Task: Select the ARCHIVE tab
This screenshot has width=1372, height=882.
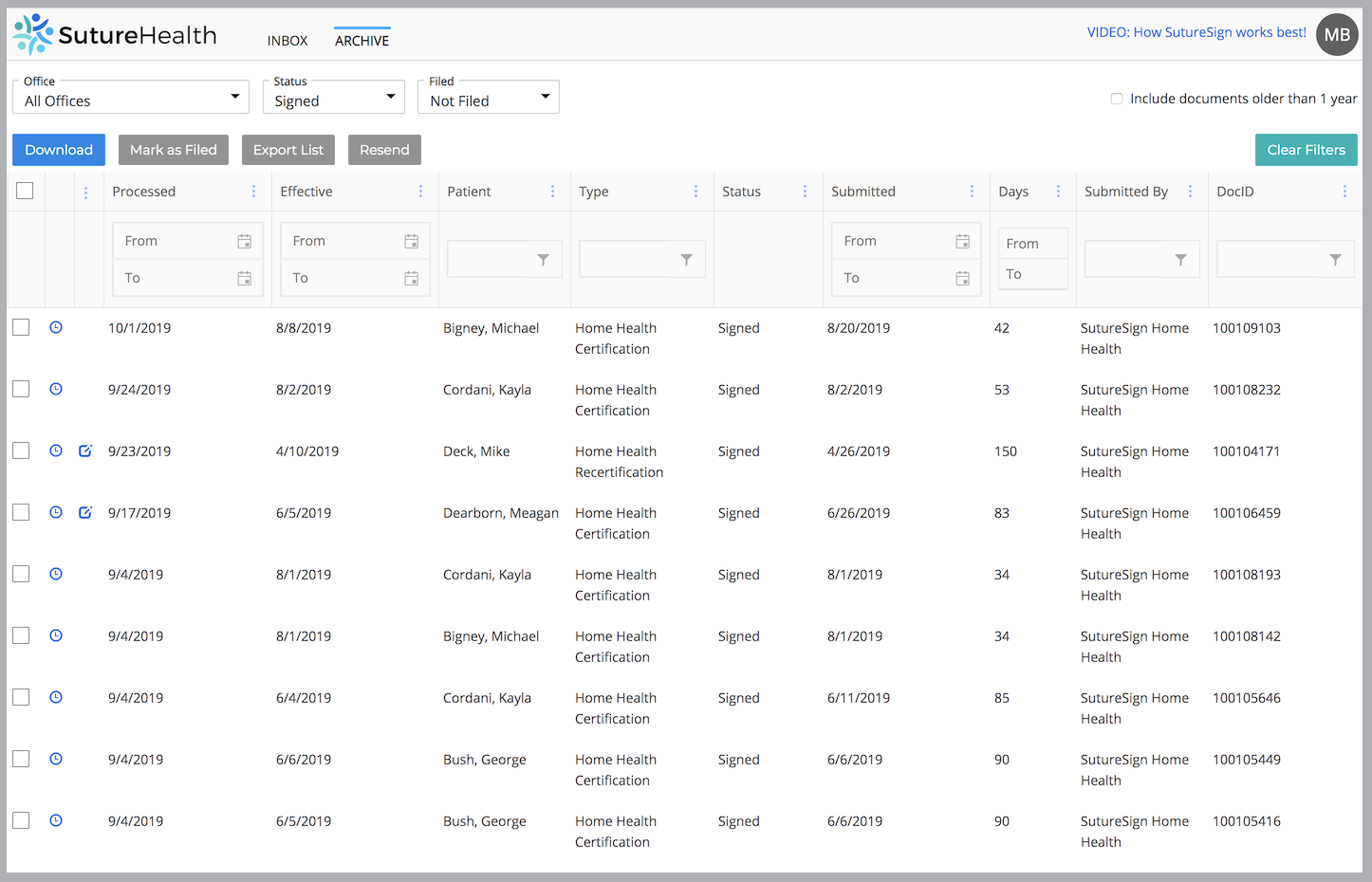Action: pos(362,41)
